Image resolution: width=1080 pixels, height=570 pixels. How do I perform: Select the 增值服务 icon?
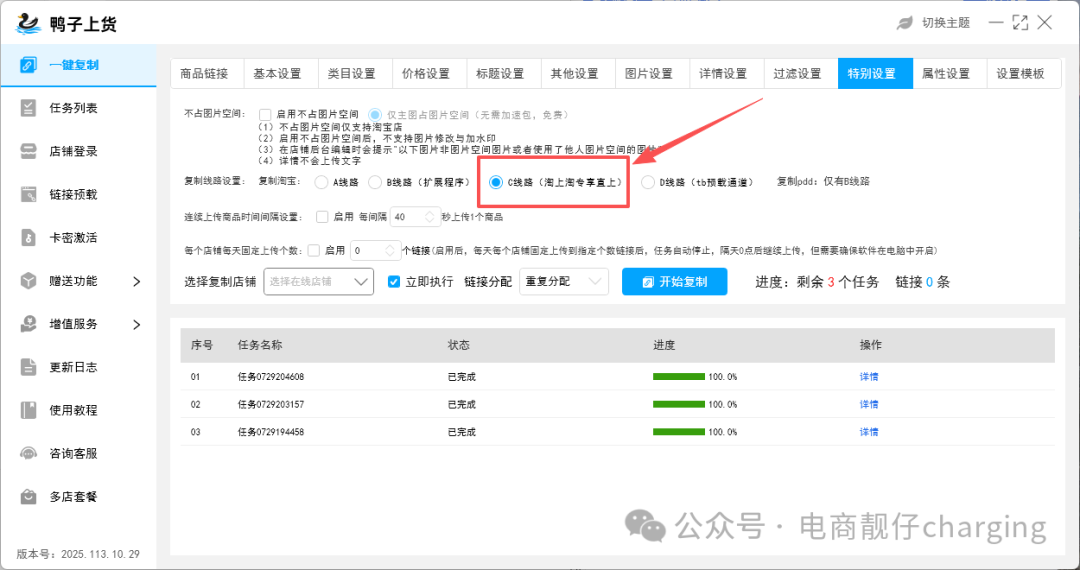tap(28, 324)
